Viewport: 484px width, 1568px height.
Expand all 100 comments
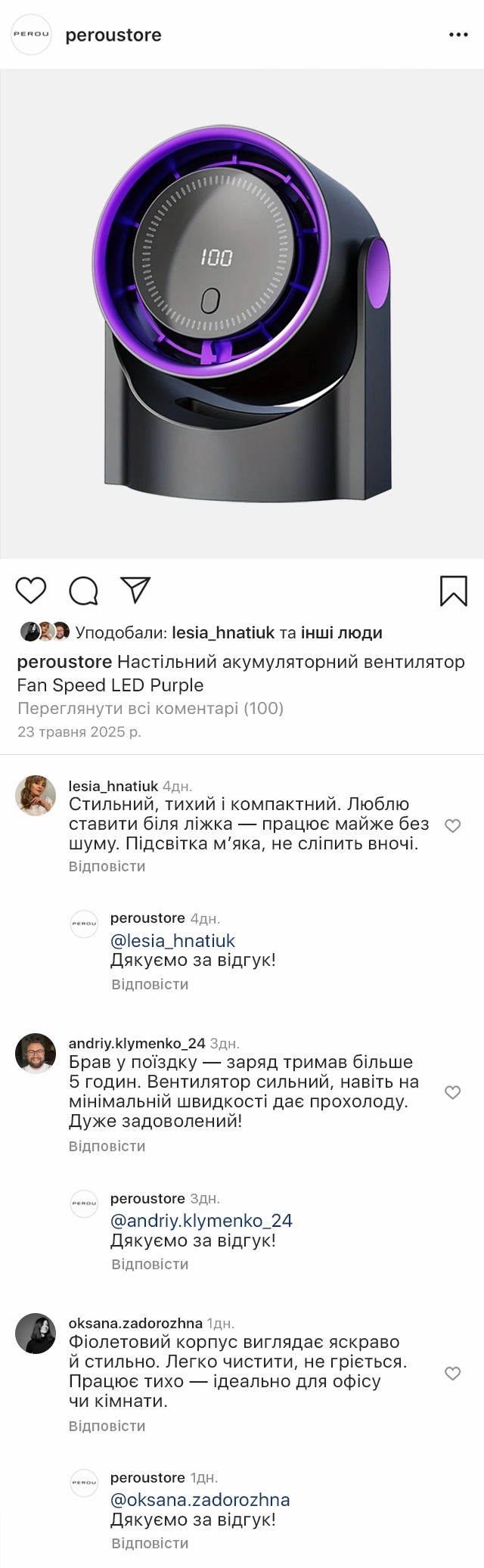150,709
